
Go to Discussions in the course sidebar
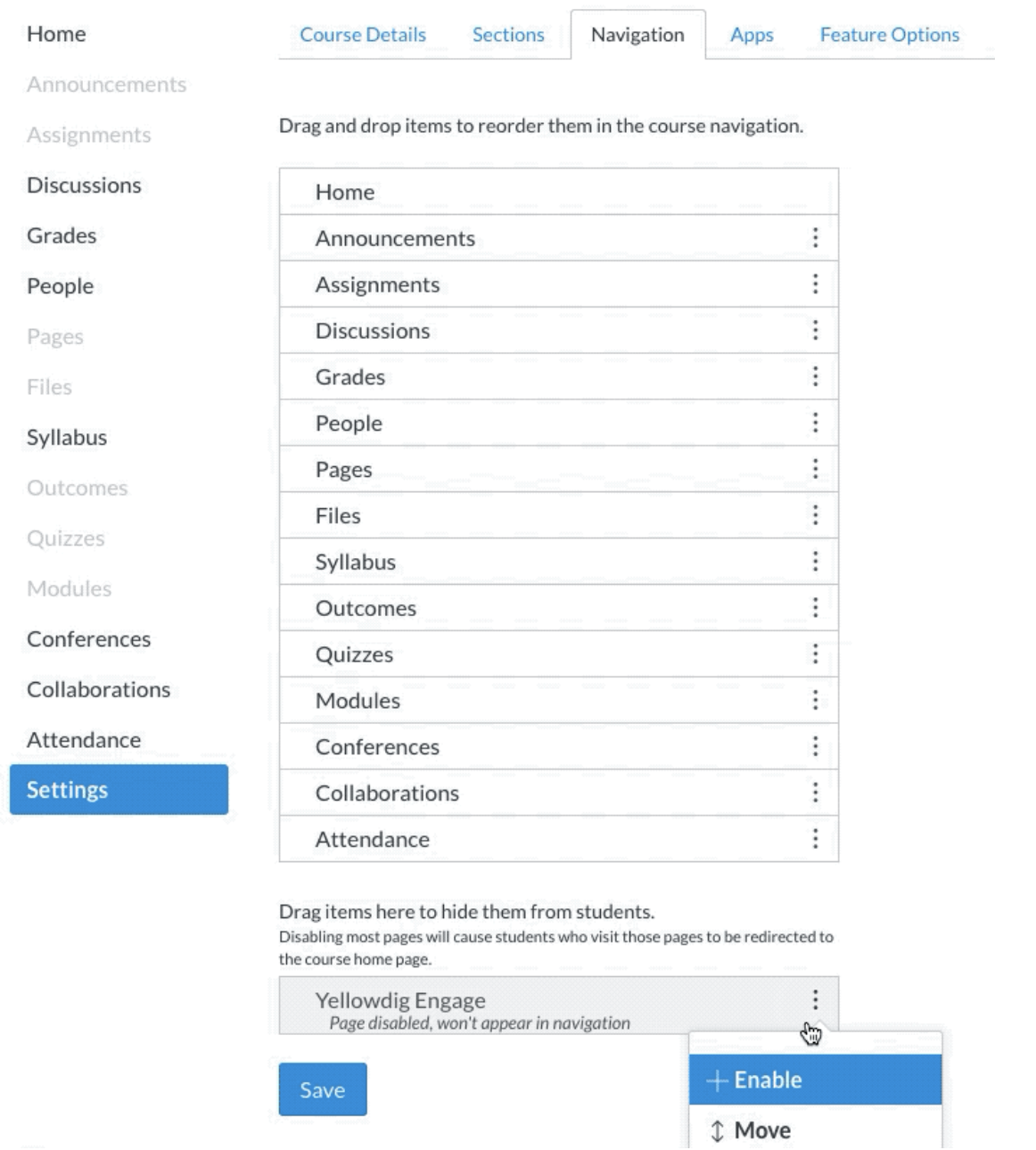pyautogui.click(x=84, y=185)
